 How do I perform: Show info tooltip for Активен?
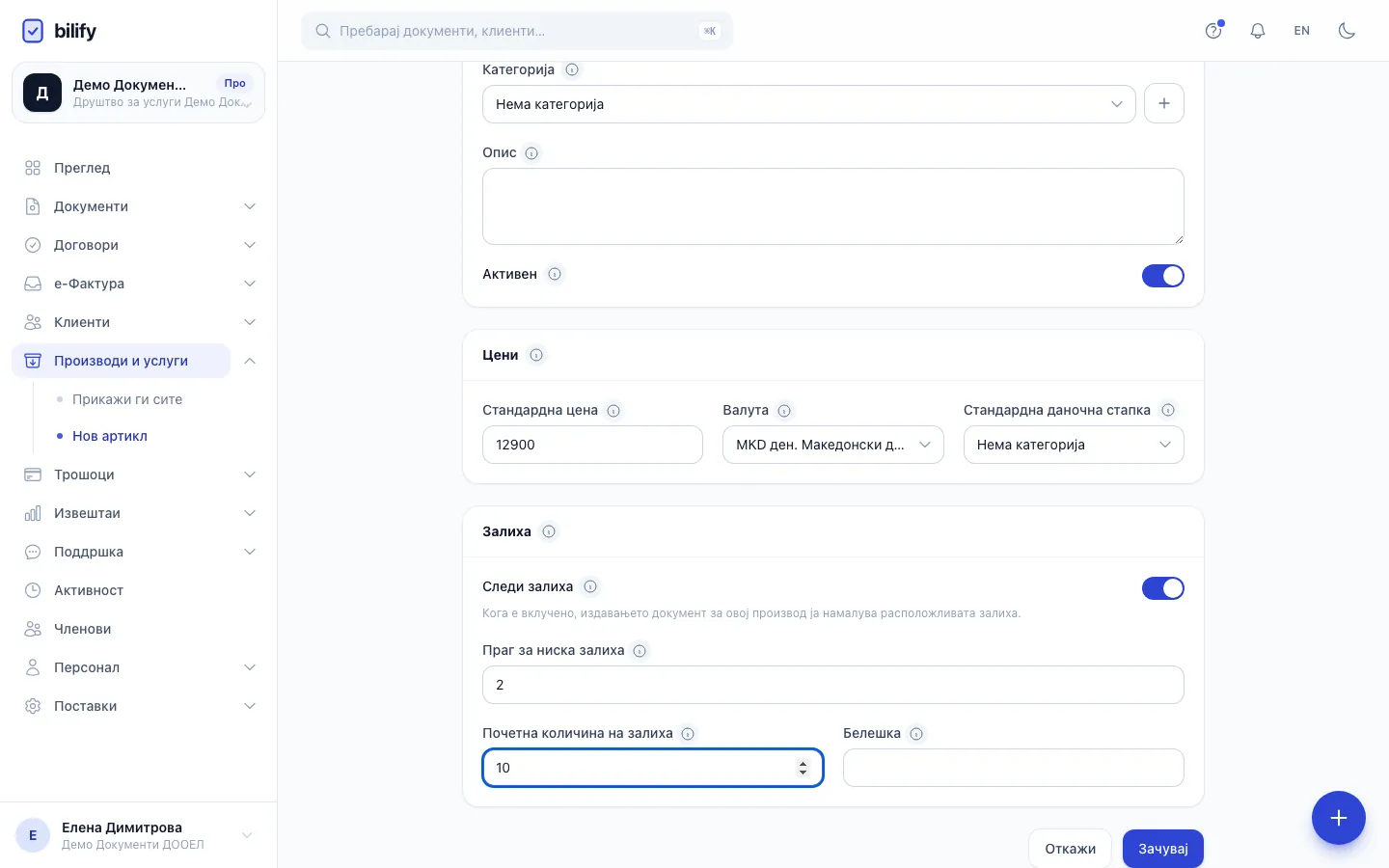555,274
